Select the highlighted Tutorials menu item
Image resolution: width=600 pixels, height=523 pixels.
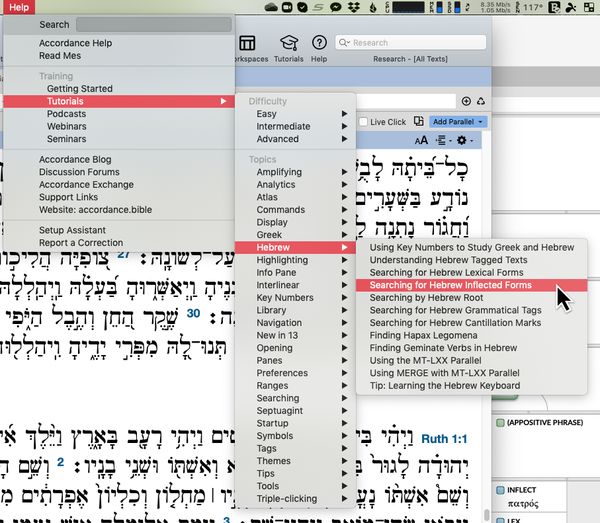pos(119,101)
